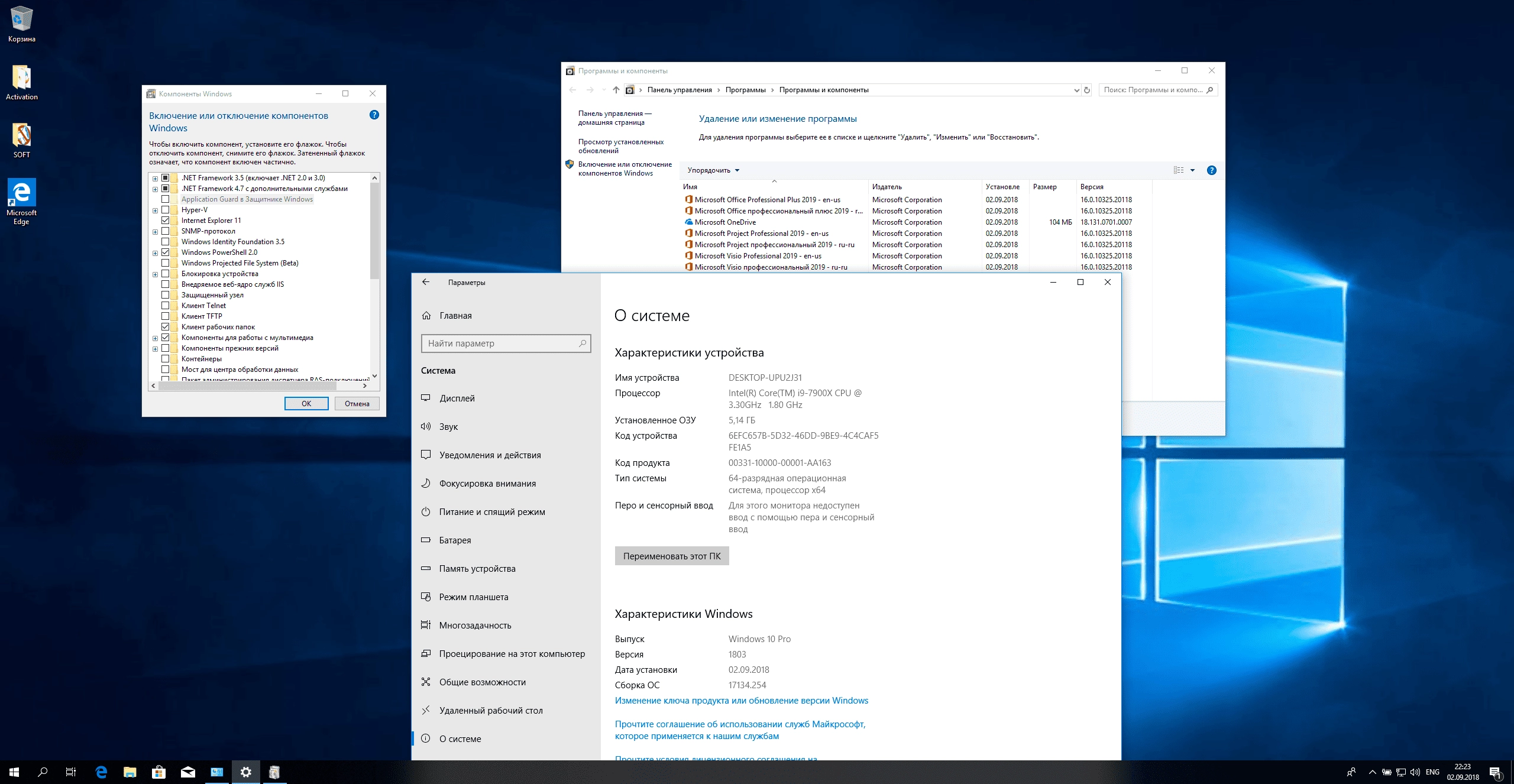The width and height of the screenshot is (1514, 784).
Task: Click horizontal scrollbar in components list
Action: tap(247, 385)
